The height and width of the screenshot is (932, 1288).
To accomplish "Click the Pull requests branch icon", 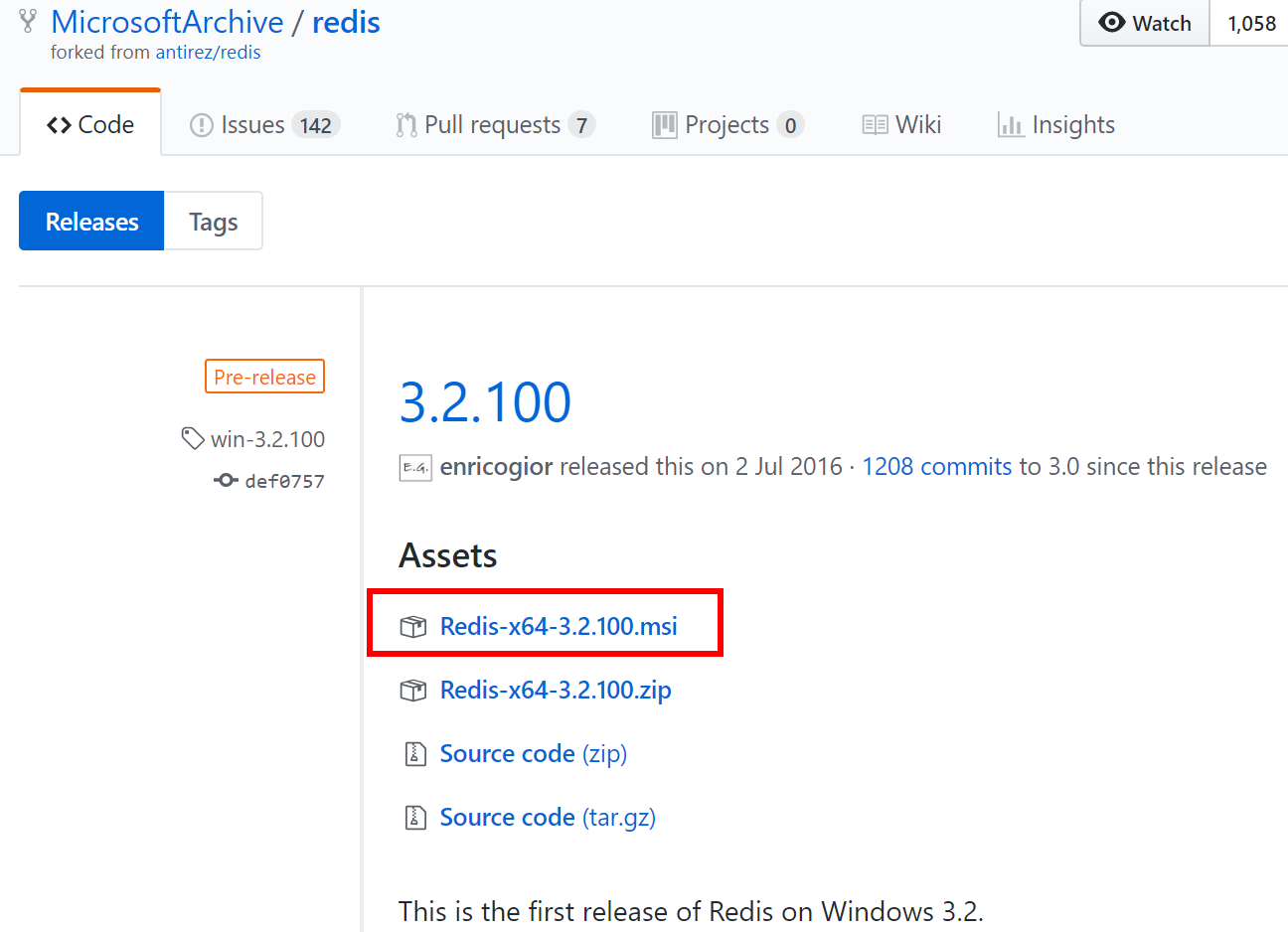I will (x=406, y=125).
